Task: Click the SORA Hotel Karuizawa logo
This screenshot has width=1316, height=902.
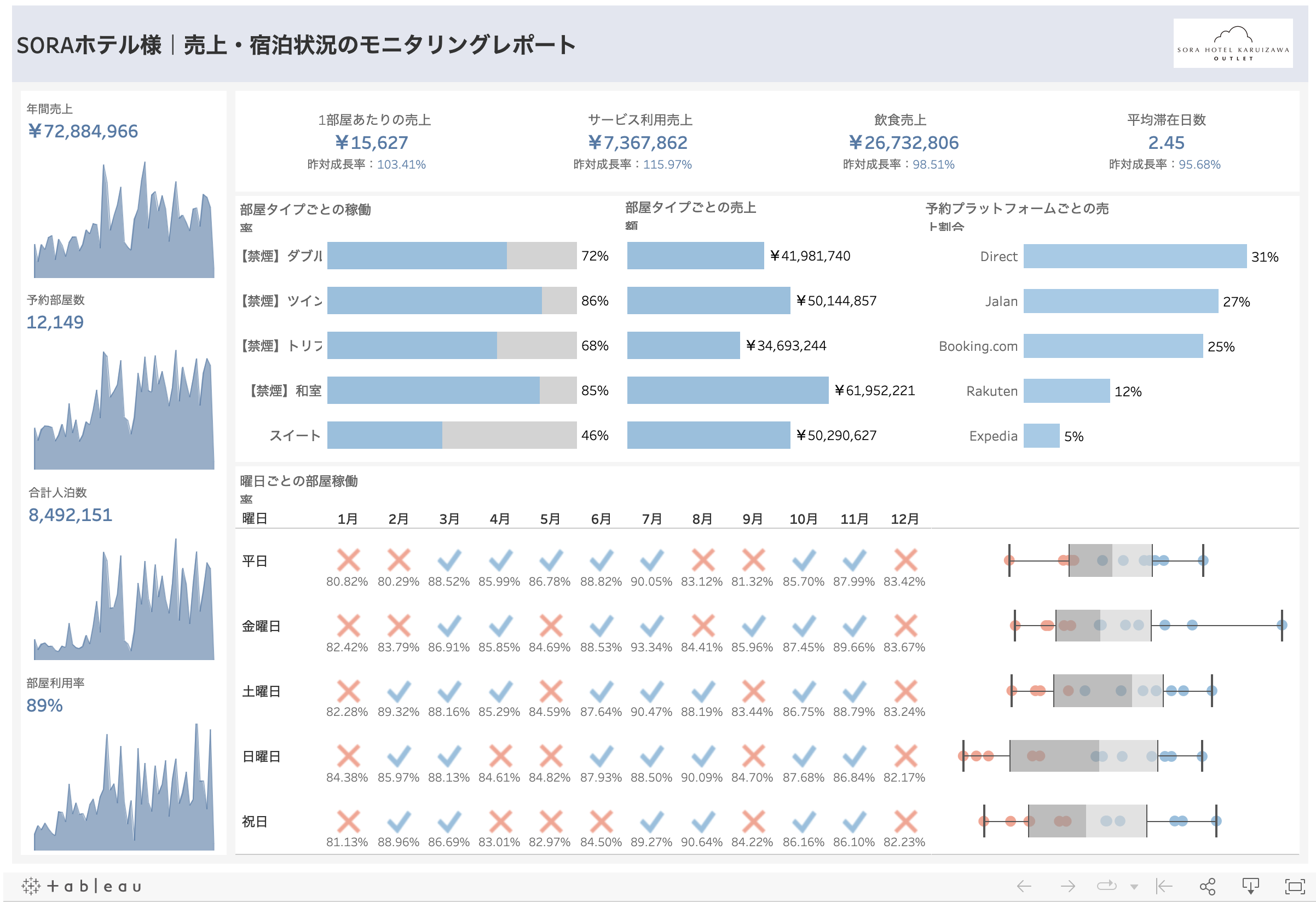Action: [x=1232, y=43]
